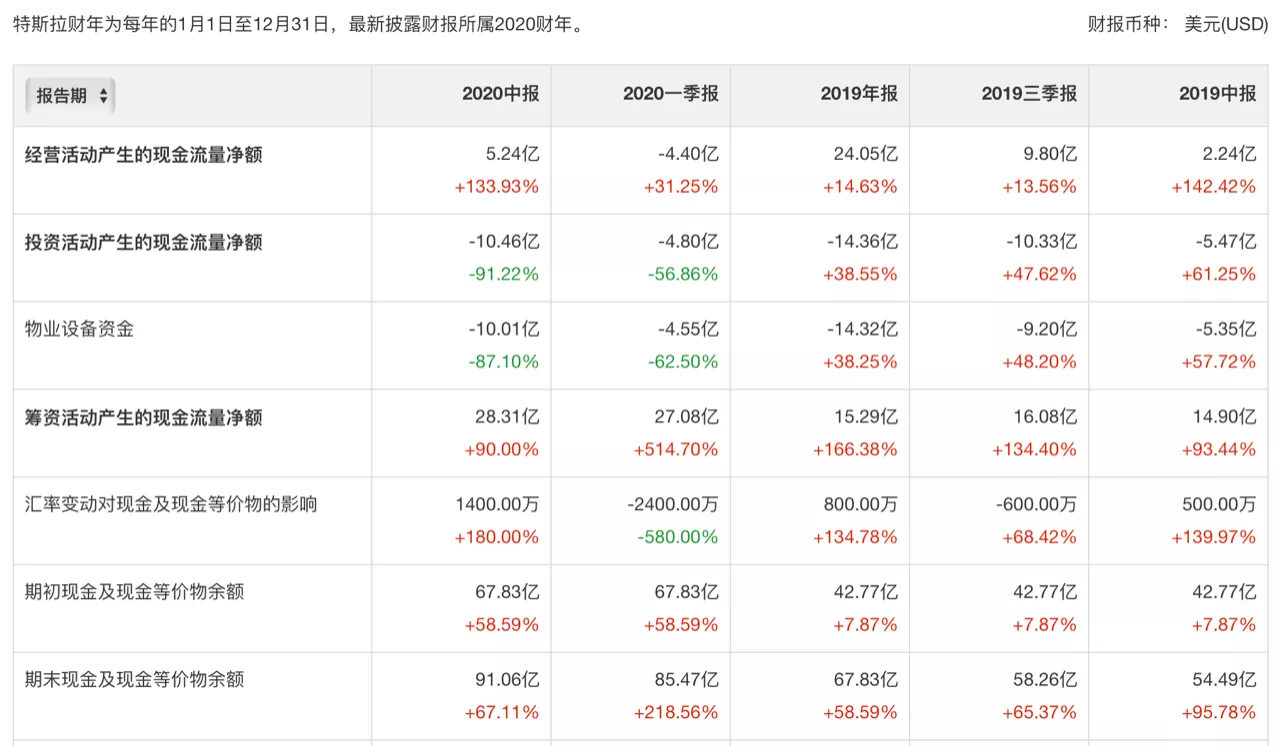Click the 2020一季报 column header
Screen dimensions: 1280x746
click(670, 94)
